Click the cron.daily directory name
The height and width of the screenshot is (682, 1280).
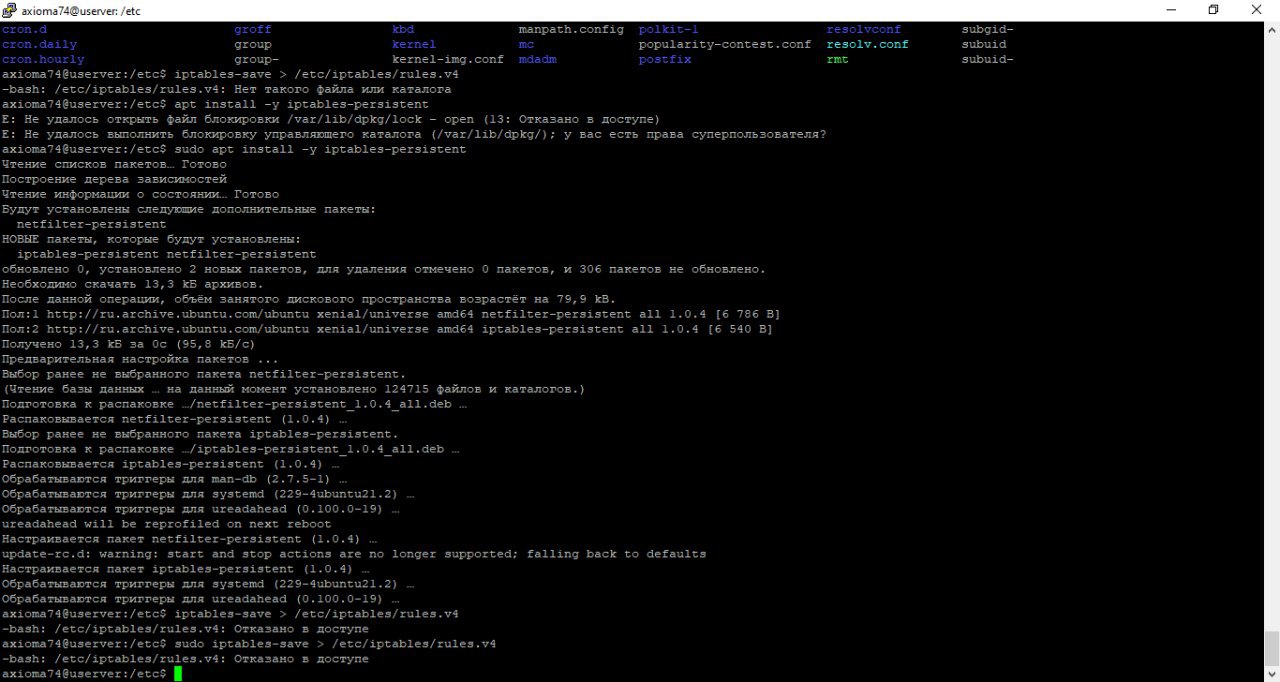click(x=39, y=44)
